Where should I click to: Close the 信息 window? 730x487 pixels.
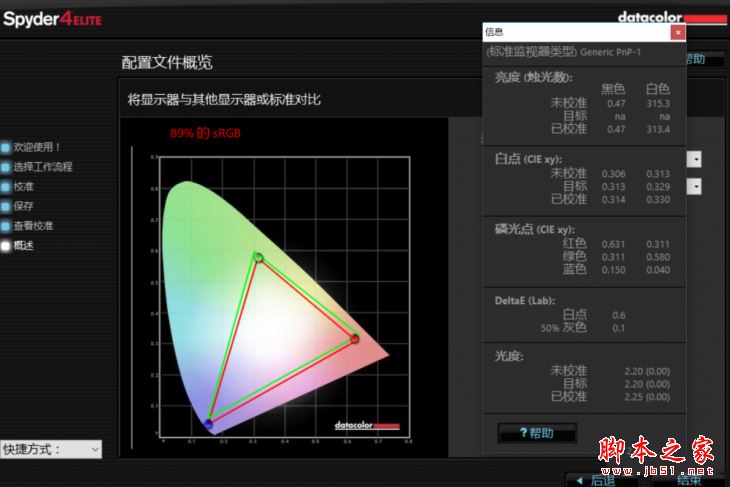click(678, 32)
